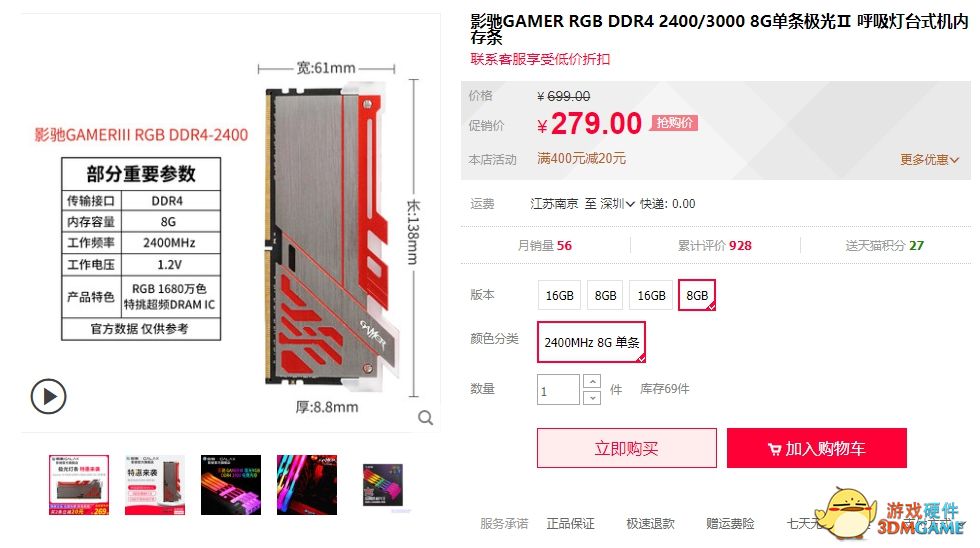Open the first red memory thumbnail
The image size is (980, 548).
pos(79,485)
